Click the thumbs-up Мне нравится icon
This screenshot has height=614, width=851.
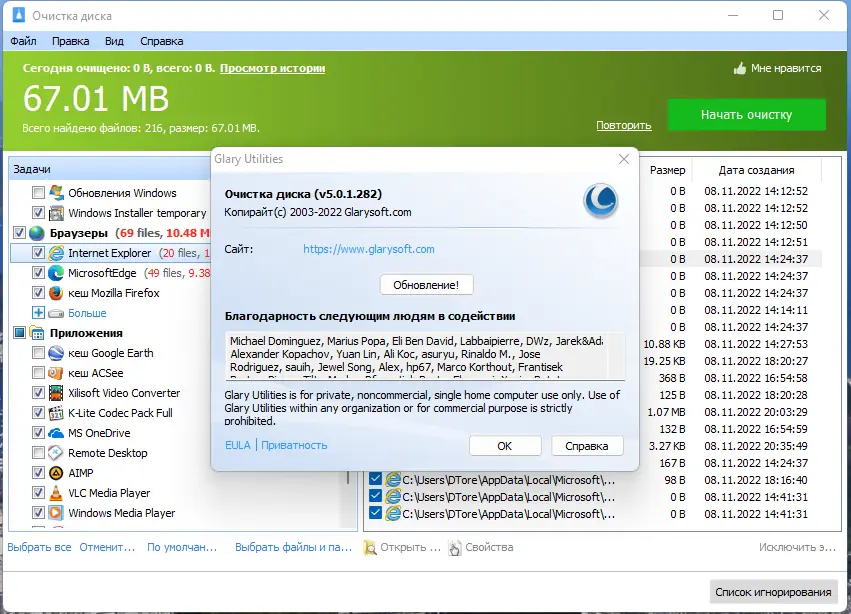pos(738,68)
